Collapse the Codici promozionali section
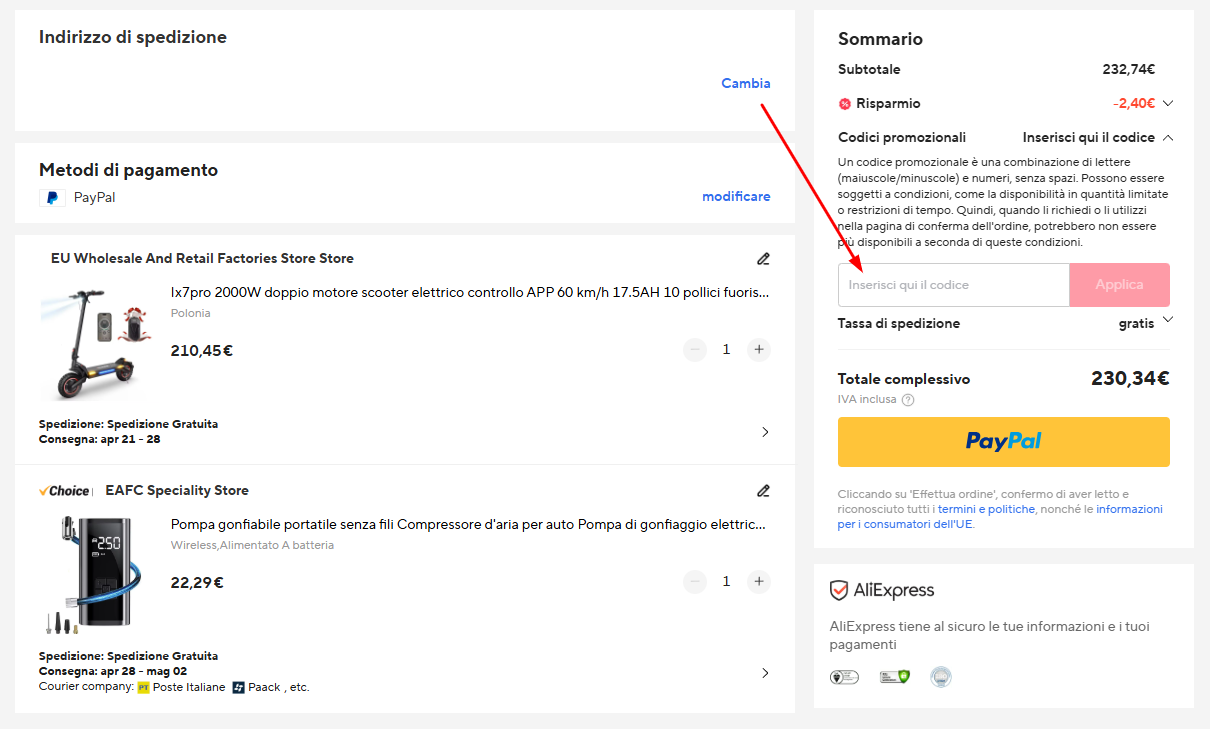Viewport: 1210px width, 729px height. click(1168, 137)
